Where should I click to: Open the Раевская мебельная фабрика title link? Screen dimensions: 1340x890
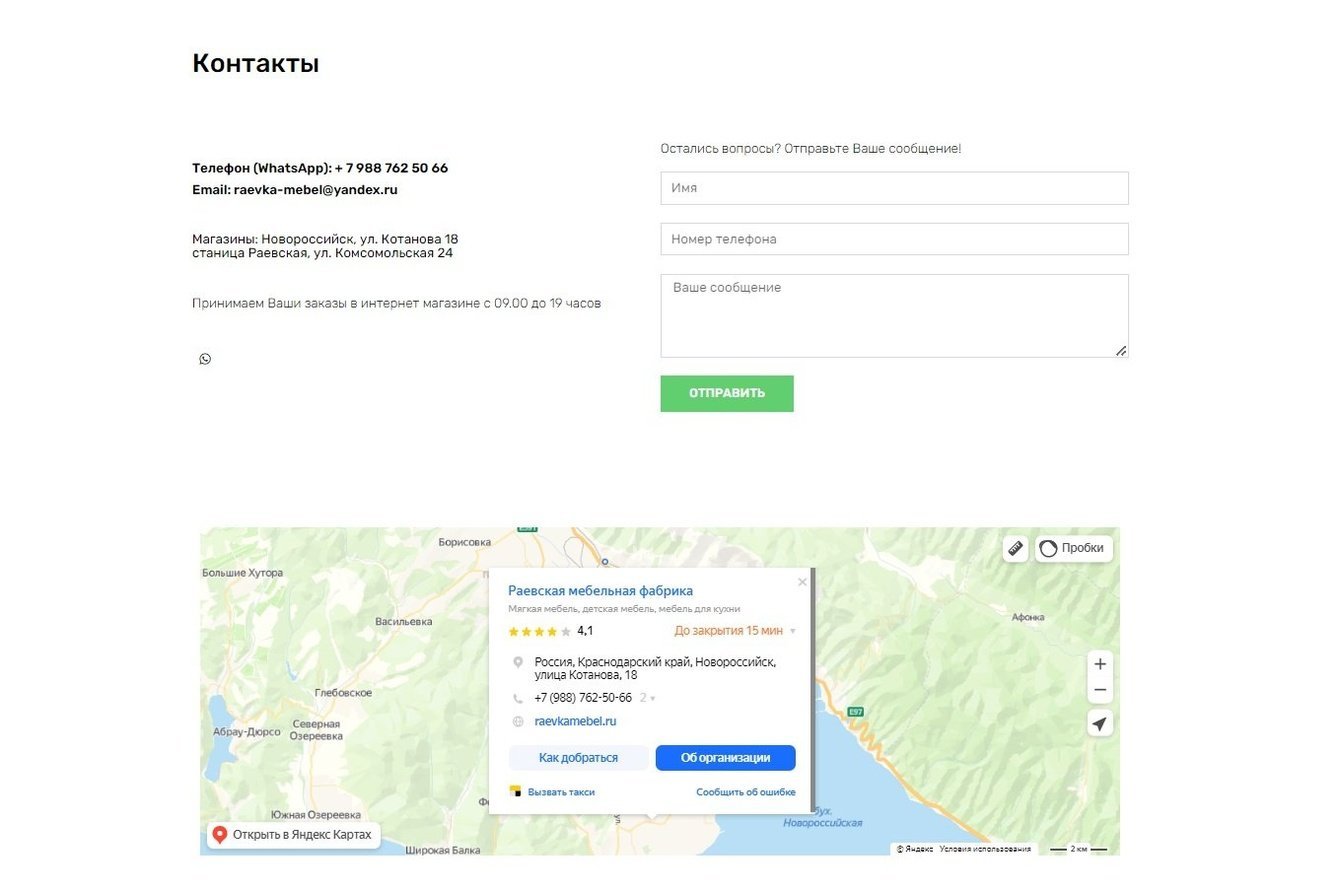point(600,591)
